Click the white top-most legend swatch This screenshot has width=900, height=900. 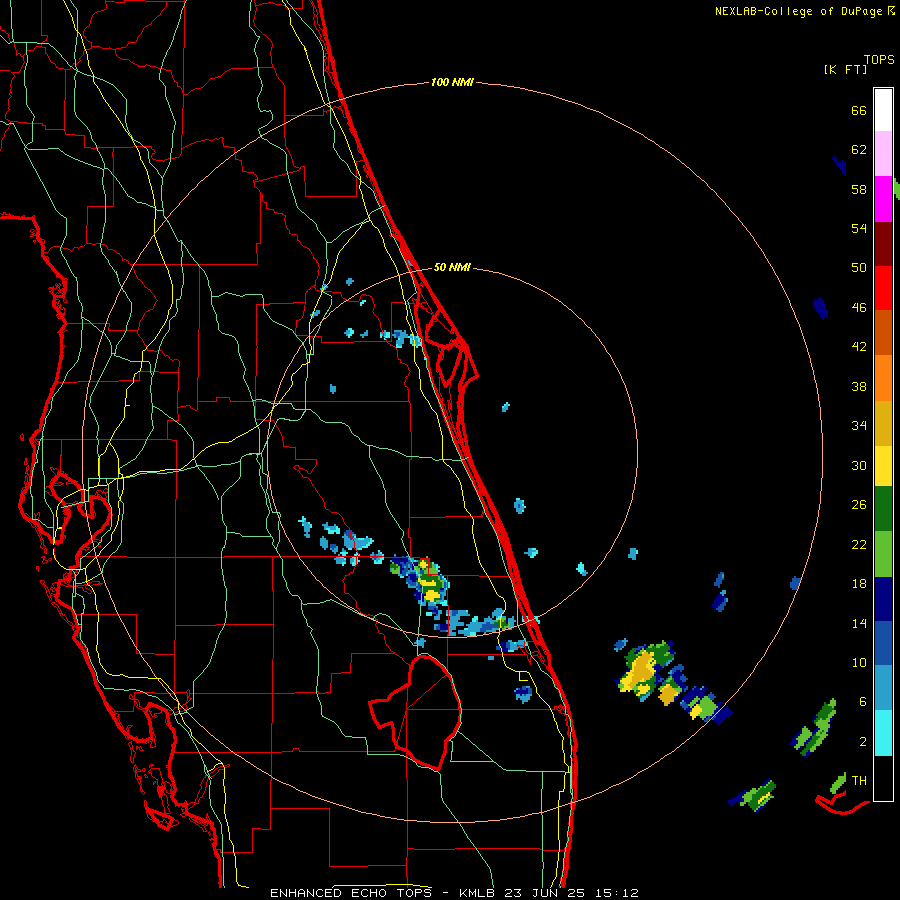(883, 110)
